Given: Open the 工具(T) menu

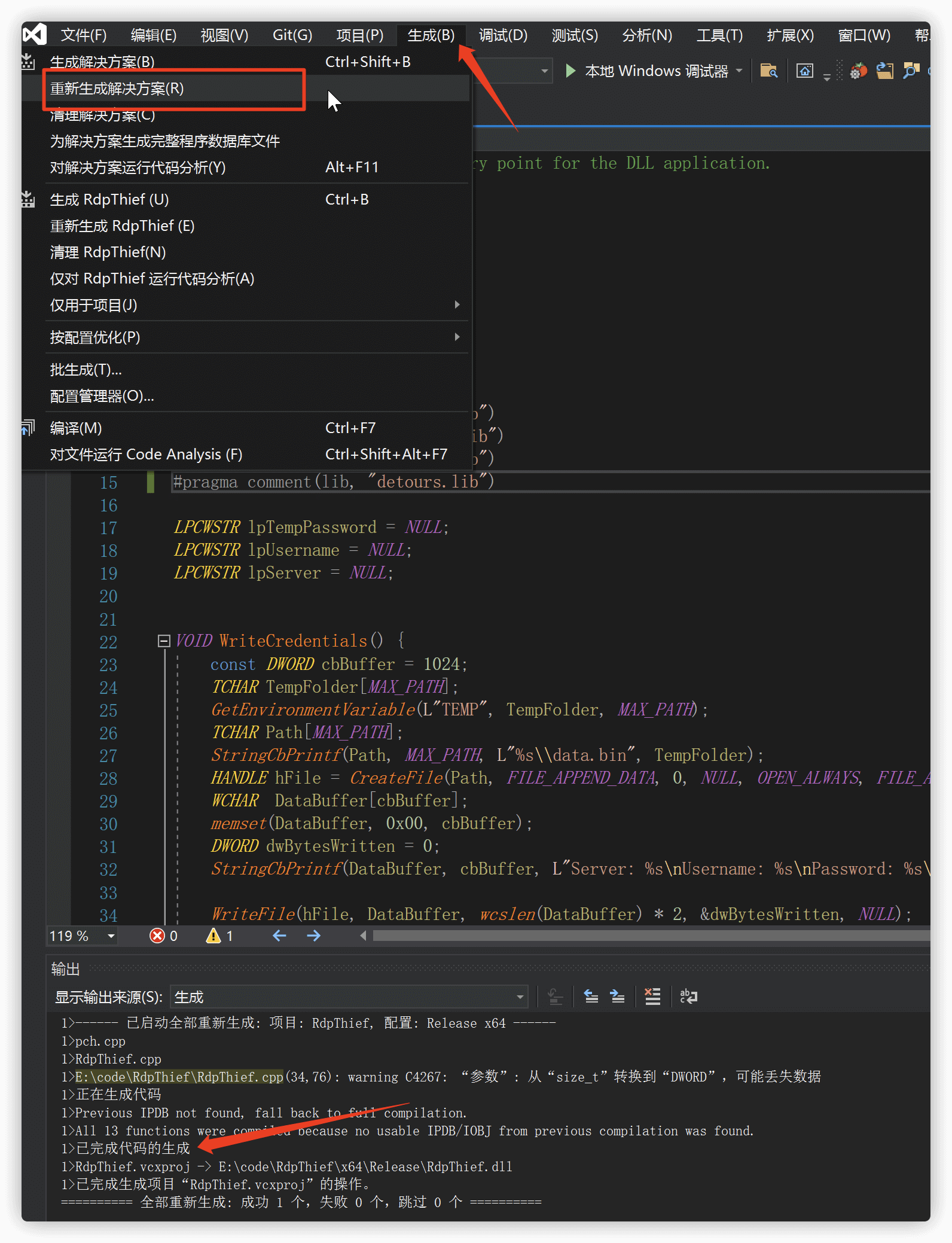Looking at the screenshot, I should [x=720, y=35].
